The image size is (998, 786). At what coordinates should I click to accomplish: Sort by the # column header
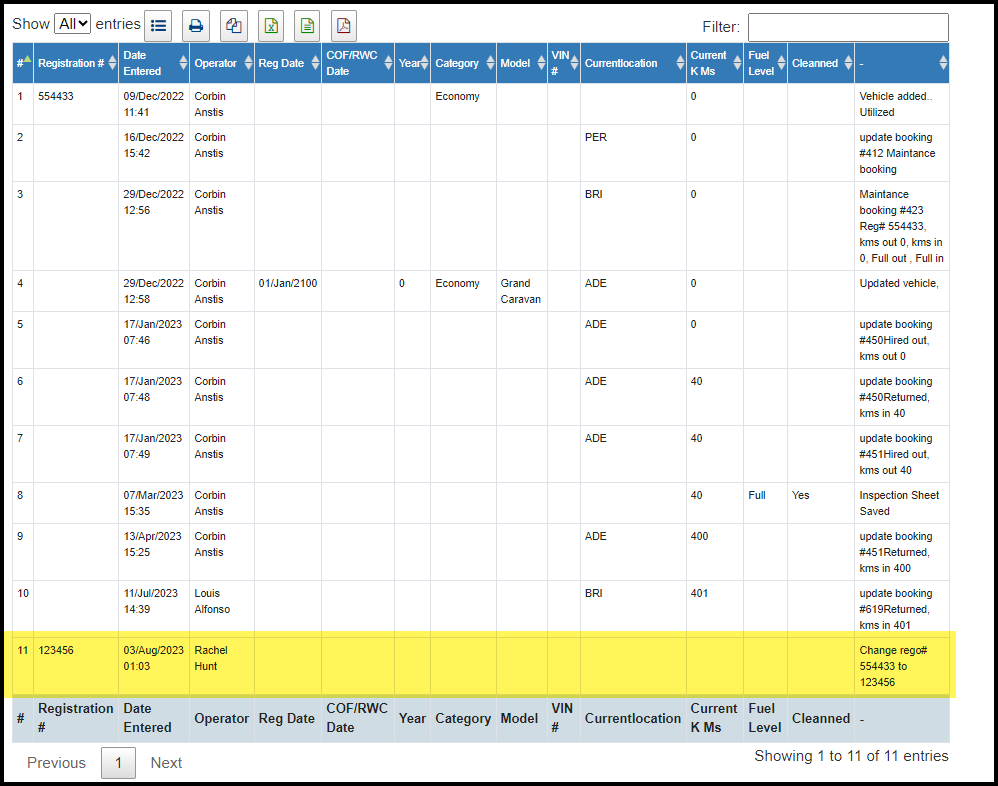tap(22, 63)
